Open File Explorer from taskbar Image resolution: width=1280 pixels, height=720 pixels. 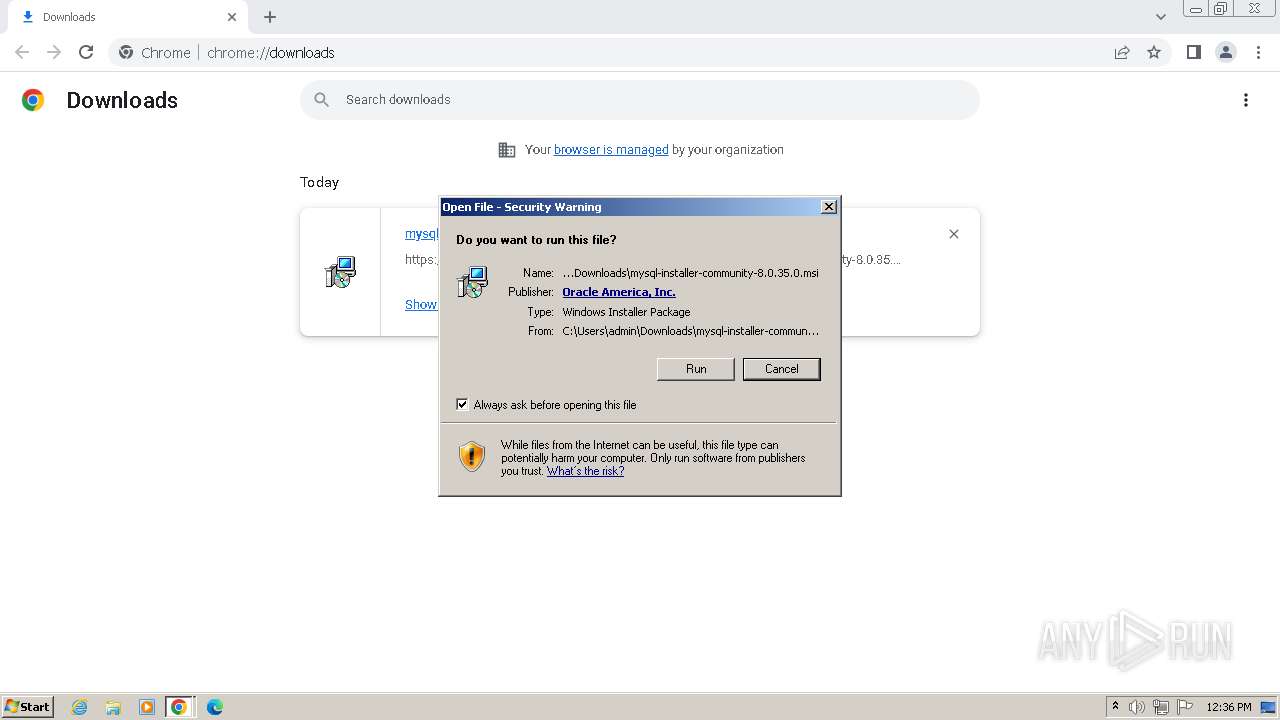[x=113, y=707]
